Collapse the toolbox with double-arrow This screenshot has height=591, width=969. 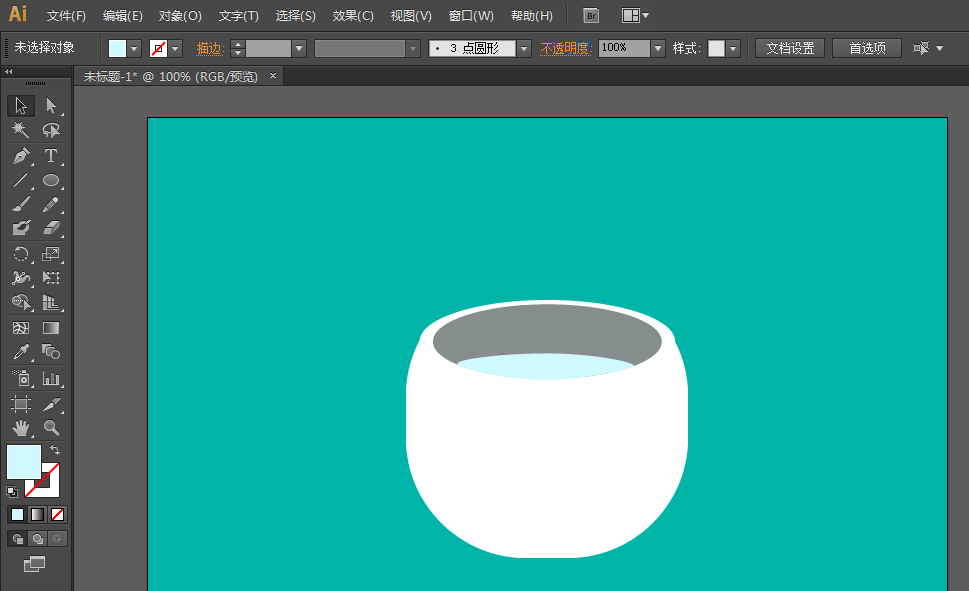(9, 72)
